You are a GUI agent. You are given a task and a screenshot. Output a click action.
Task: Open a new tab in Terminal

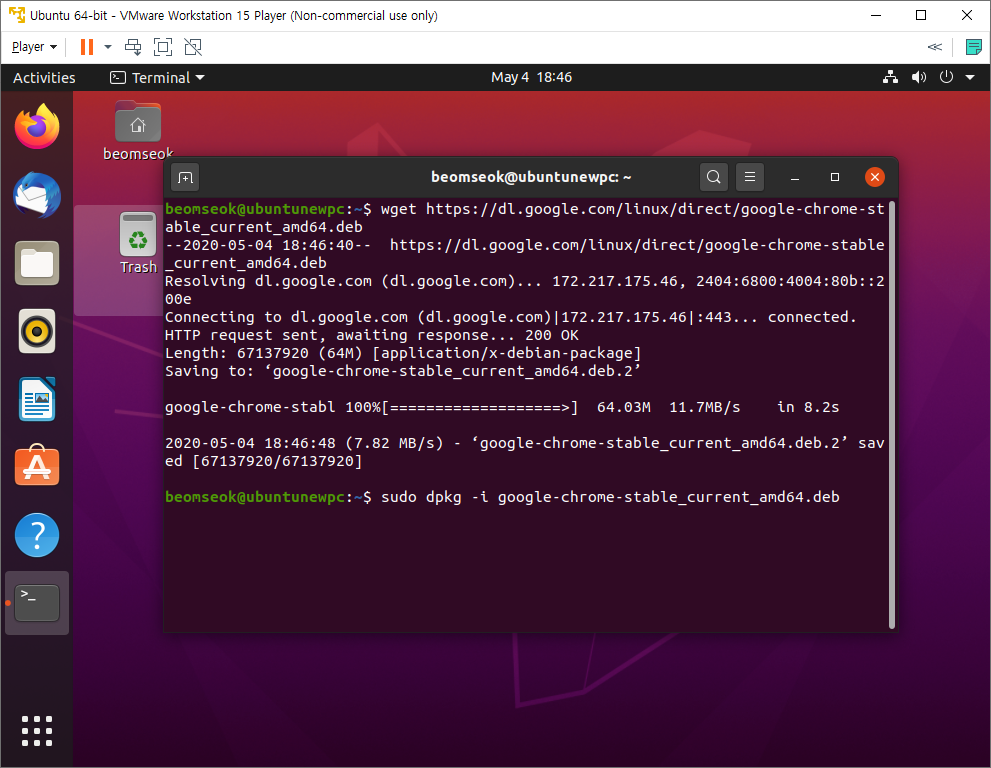pyautogui.click(x=185, y=178)
